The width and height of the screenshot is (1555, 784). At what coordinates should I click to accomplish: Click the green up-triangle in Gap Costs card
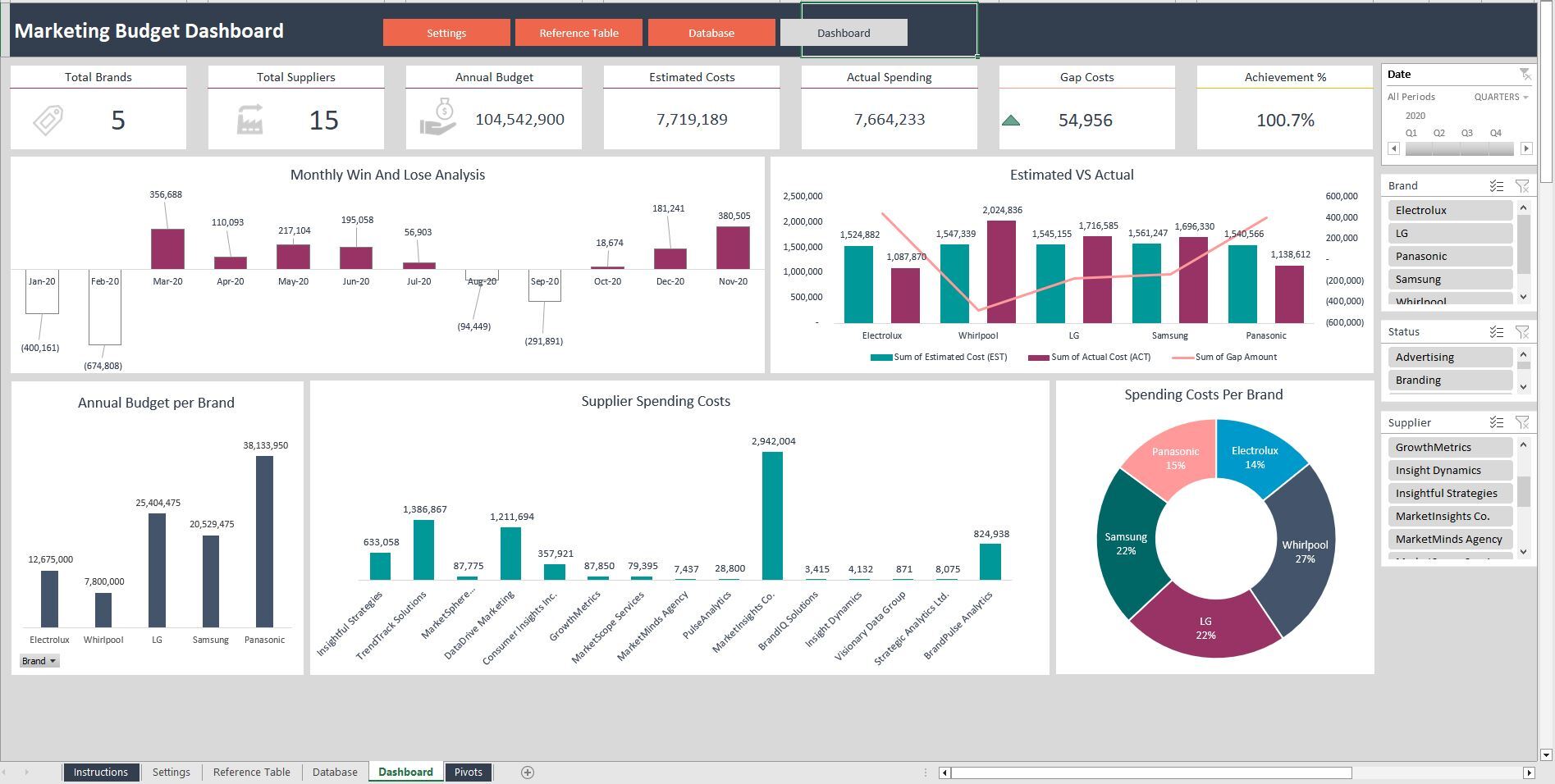click(1011, 121)
